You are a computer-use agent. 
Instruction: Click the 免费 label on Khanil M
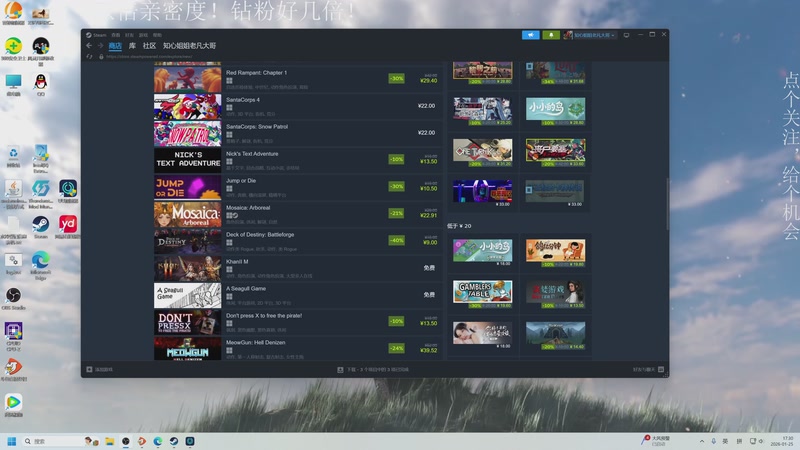[429, 268]
